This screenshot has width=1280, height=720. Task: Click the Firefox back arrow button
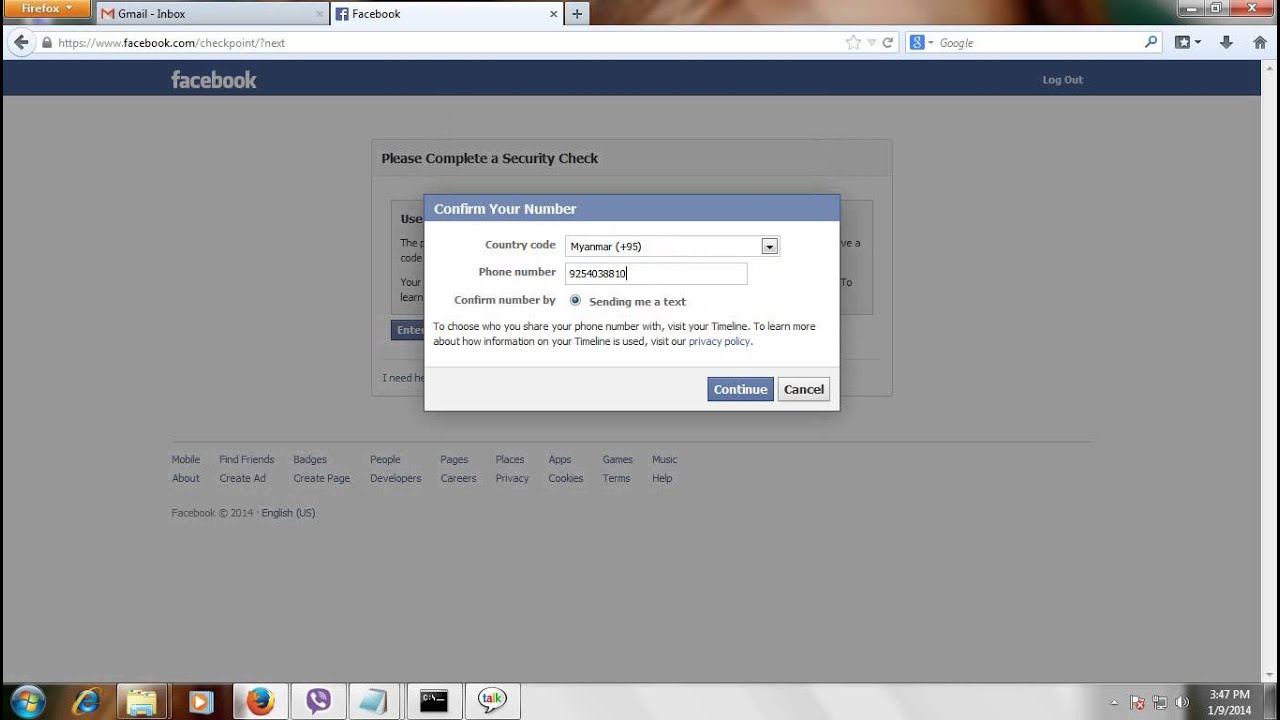tap(20, 42)
